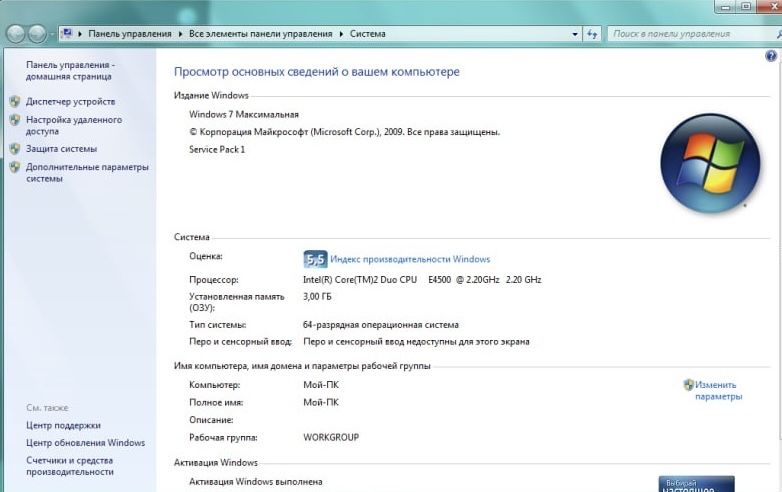Open Диспетчер устройств link
Image resolution: width=782 pixels, height=492 pixels.
(70, 102)
